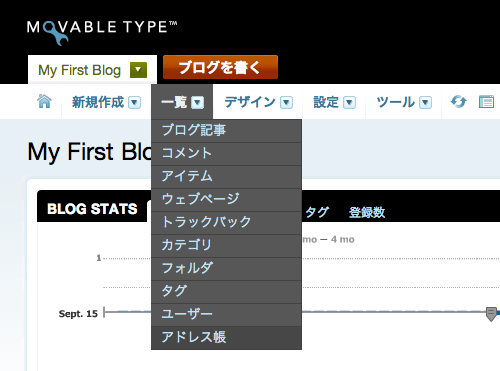
Task: Choose コメント in the dropdown menu
Action: [226, 153]
